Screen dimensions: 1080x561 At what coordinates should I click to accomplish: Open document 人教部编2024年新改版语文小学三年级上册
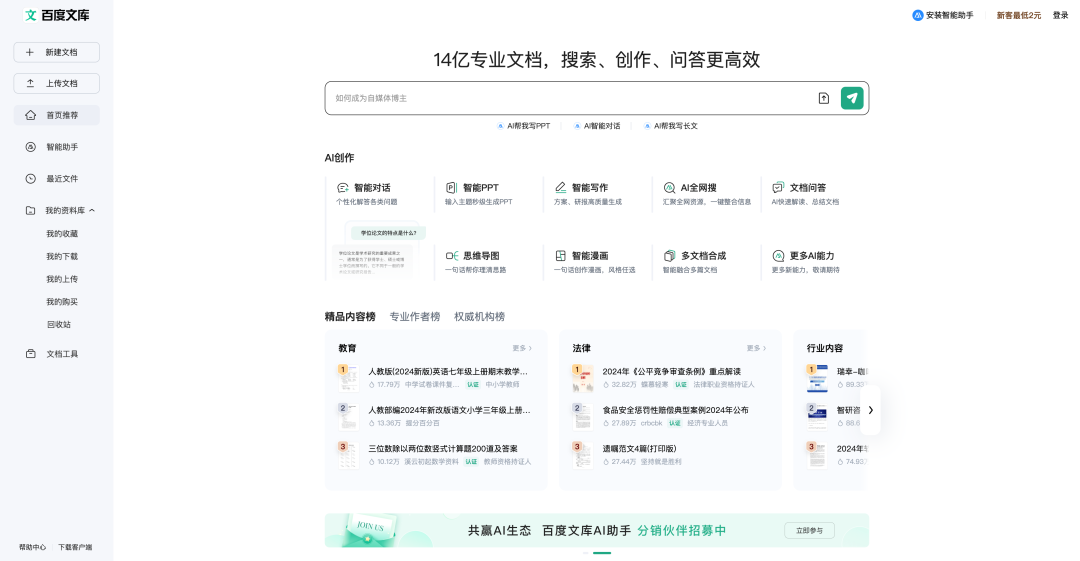click(449, 410)
